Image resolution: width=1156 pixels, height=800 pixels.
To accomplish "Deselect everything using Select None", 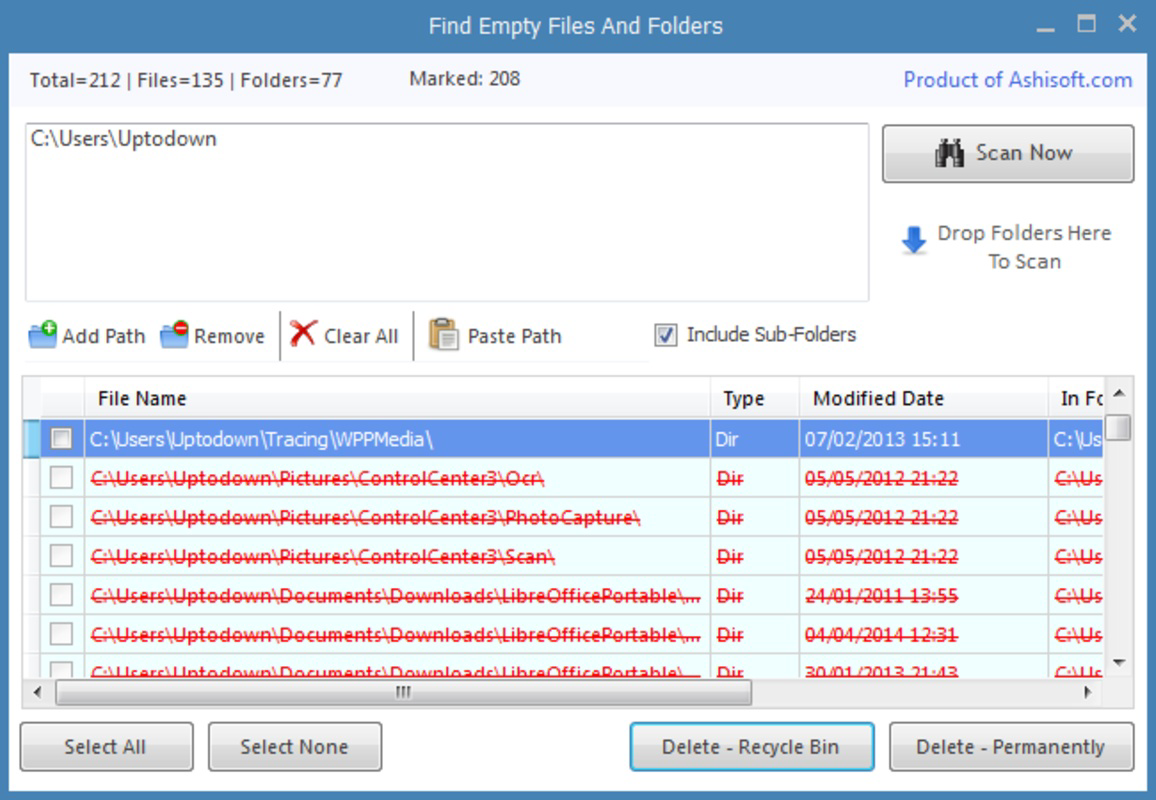I will tap(294, 746).
